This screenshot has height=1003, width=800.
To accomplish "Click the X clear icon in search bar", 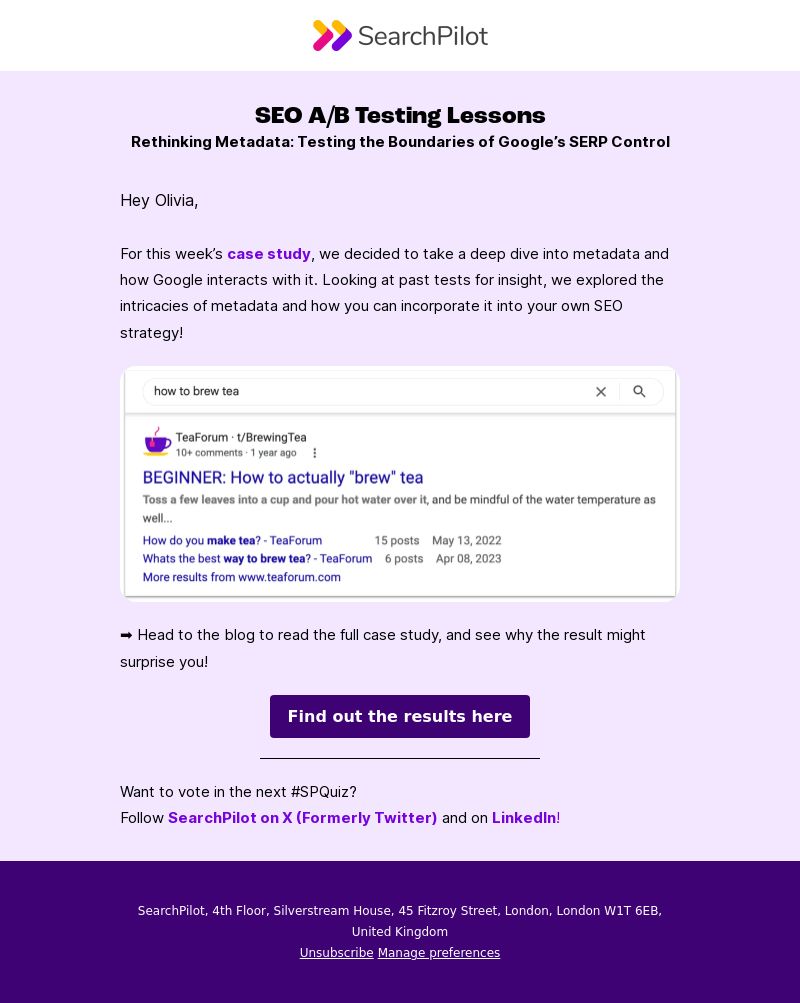I will (x=600, y=391).
